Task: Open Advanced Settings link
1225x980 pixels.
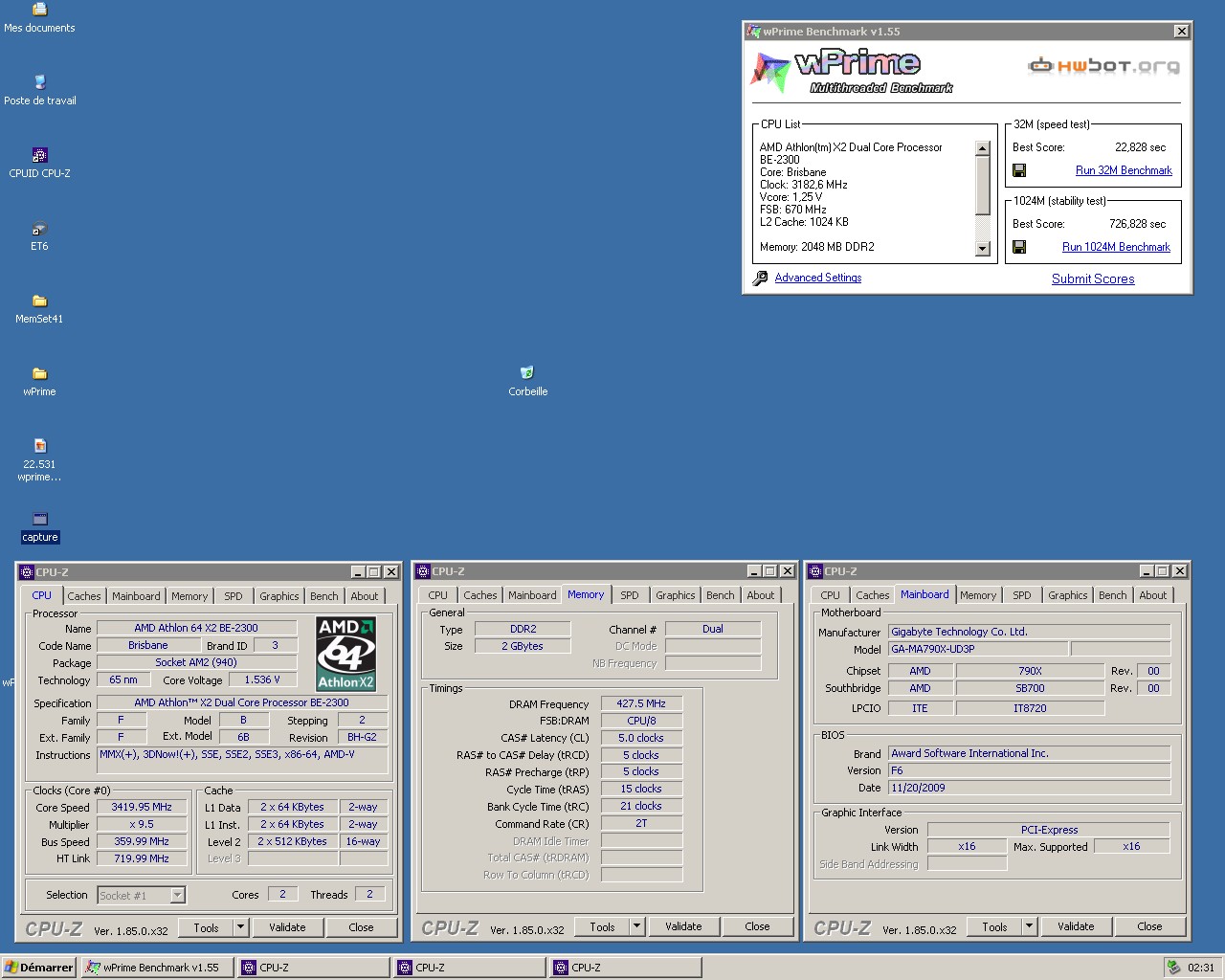Action: (817, 278)
